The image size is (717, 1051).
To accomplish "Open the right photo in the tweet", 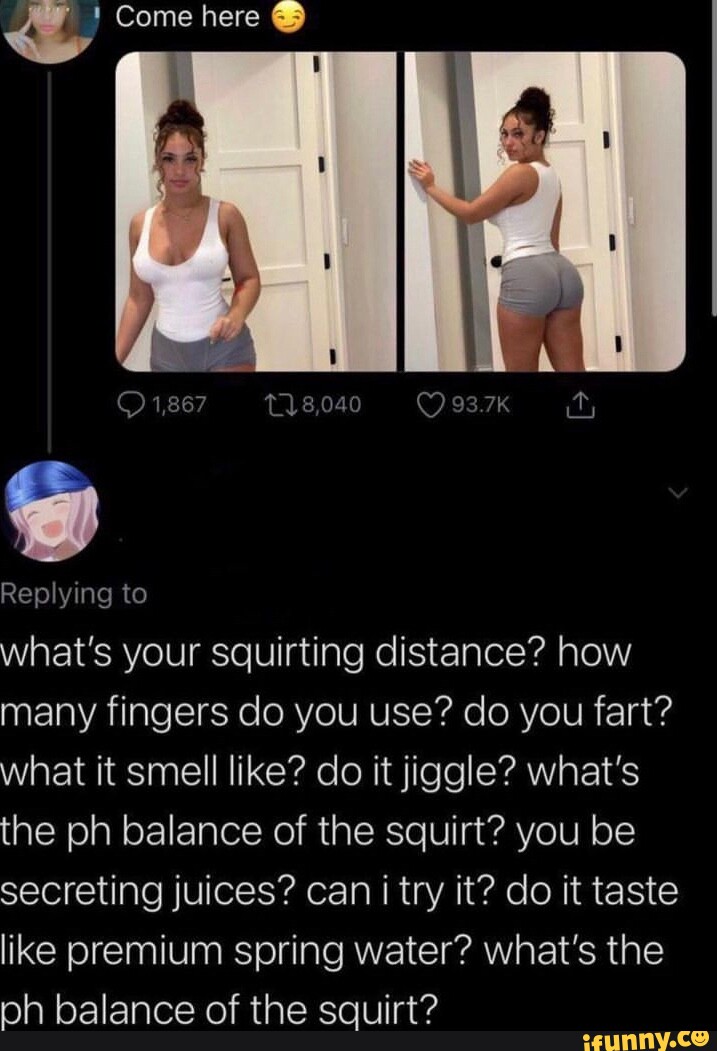I will (x=545, y=211).
